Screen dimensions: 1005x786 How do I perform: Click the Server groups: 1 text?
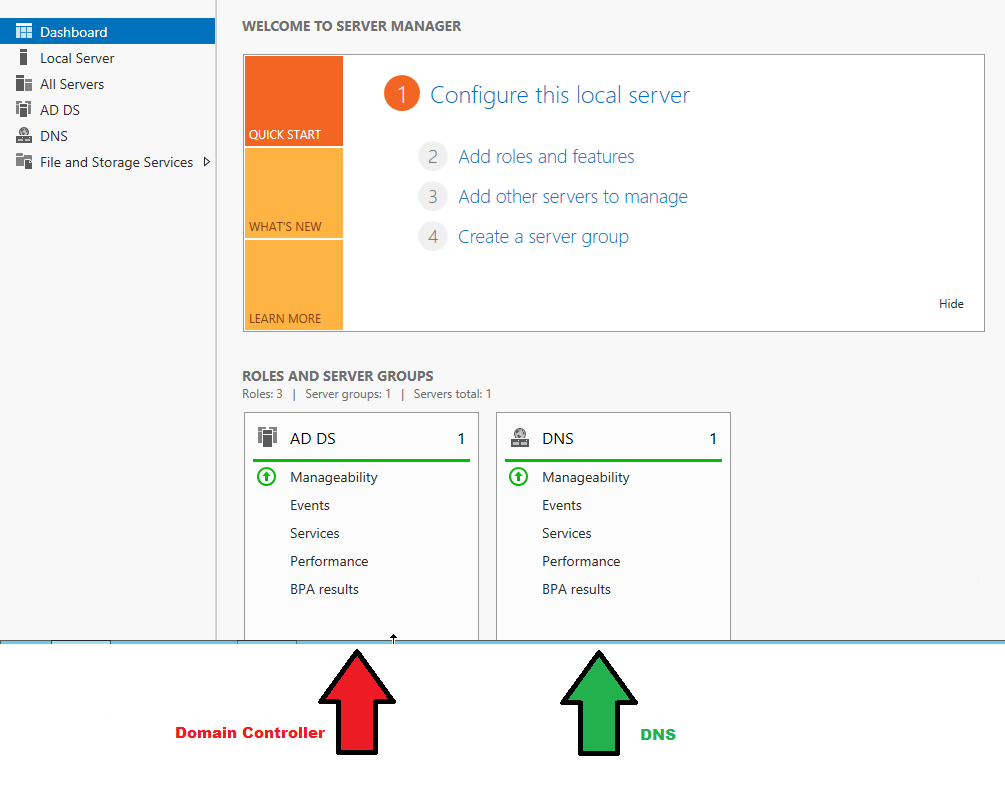tap(348, 394)
